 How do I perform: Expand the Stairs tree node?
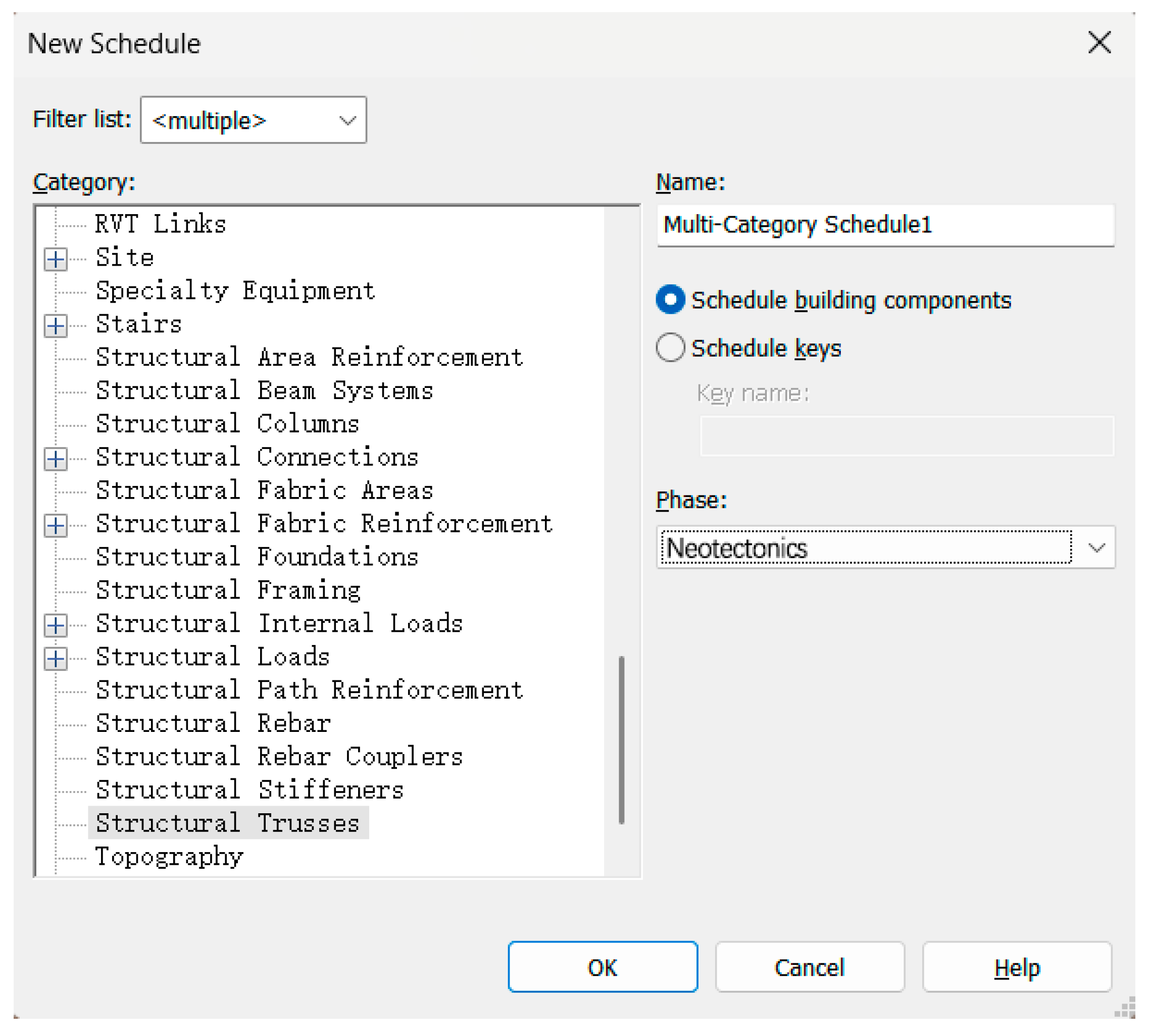(x=55, y=326)
